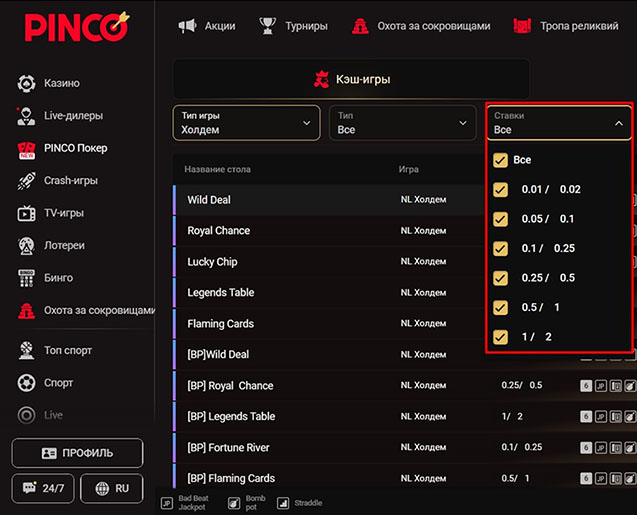Select PINCO Покер cards icon
Screen dimensions: 637x515
click(x=26, y=149)
